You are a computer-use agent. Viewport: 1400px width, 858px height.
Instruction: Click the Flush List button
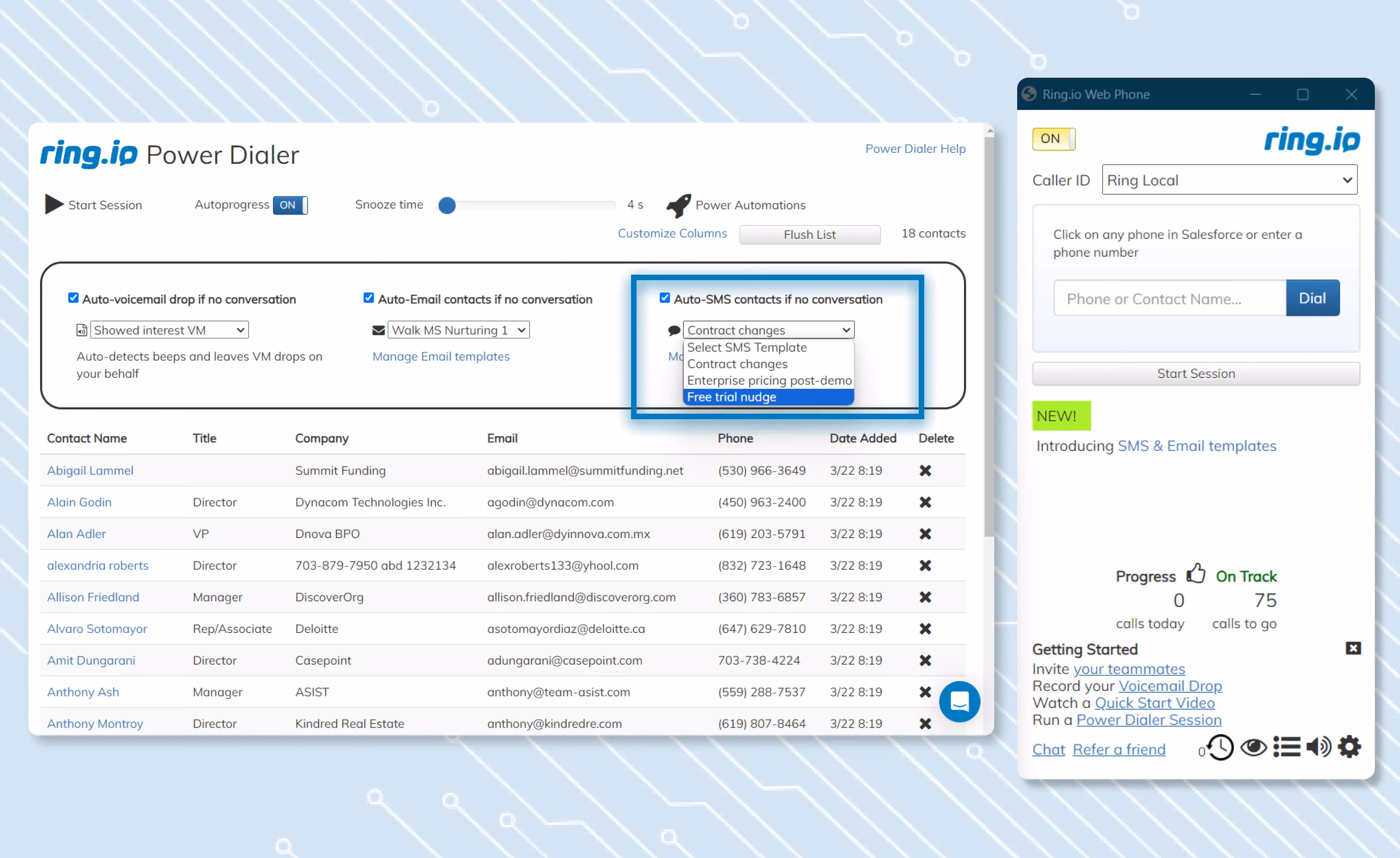[x=809, y=235]
